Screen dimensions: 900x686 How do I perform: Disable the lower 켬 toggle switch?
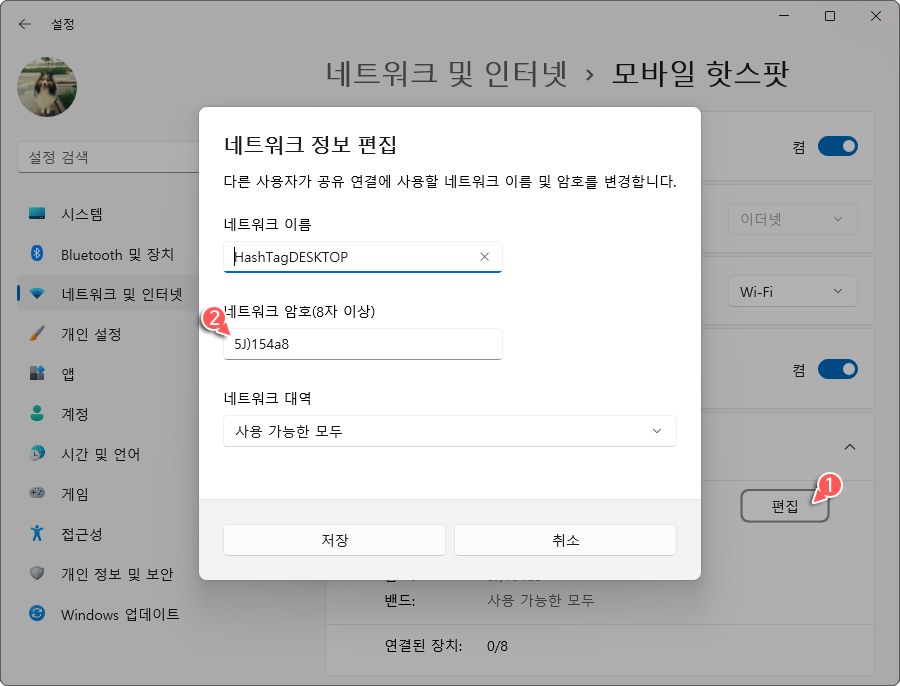tap(838, 369)
